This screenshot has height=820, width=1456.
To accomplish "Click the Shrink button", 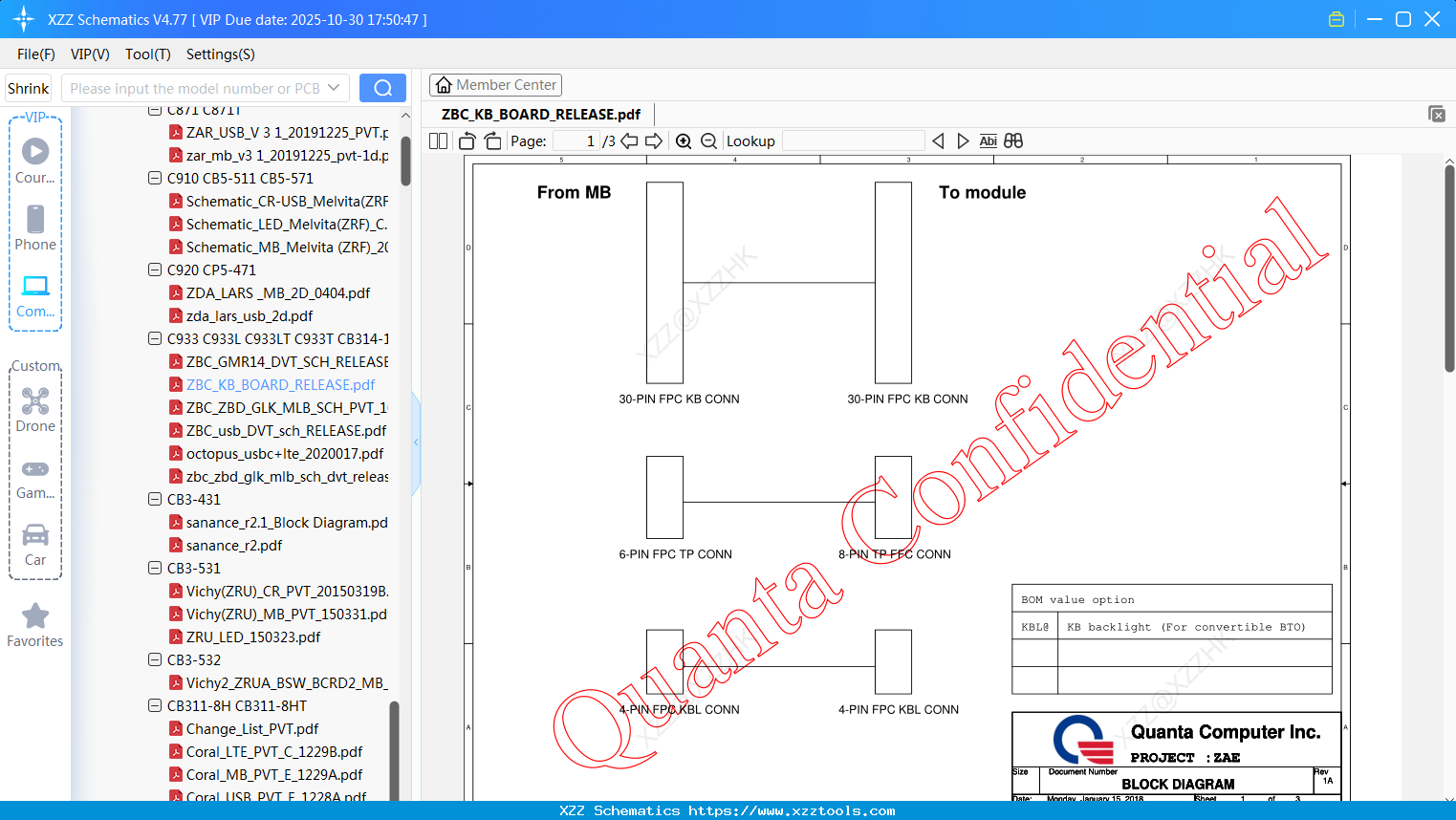I will coord(28,88).
